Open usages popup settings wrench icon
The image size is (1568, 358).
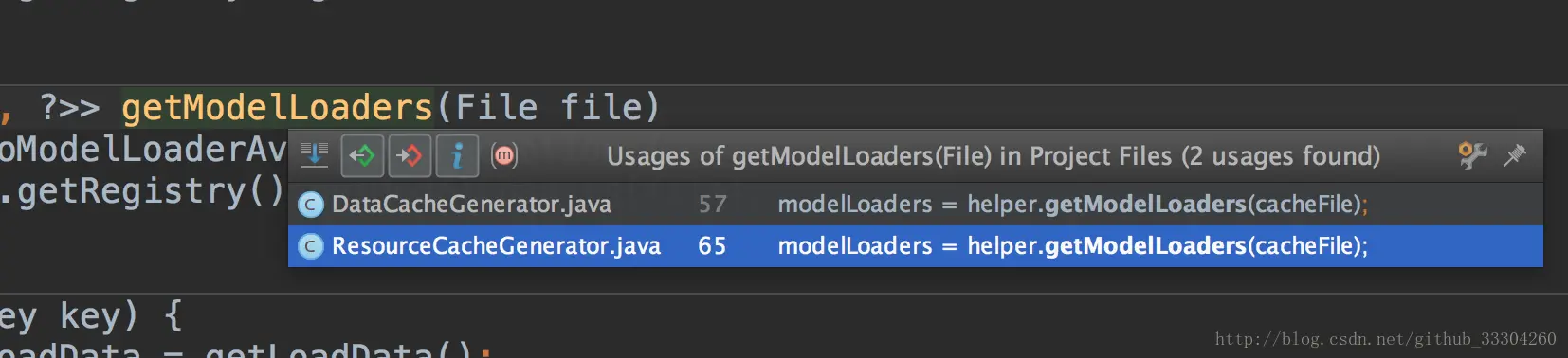(1472, 155)
